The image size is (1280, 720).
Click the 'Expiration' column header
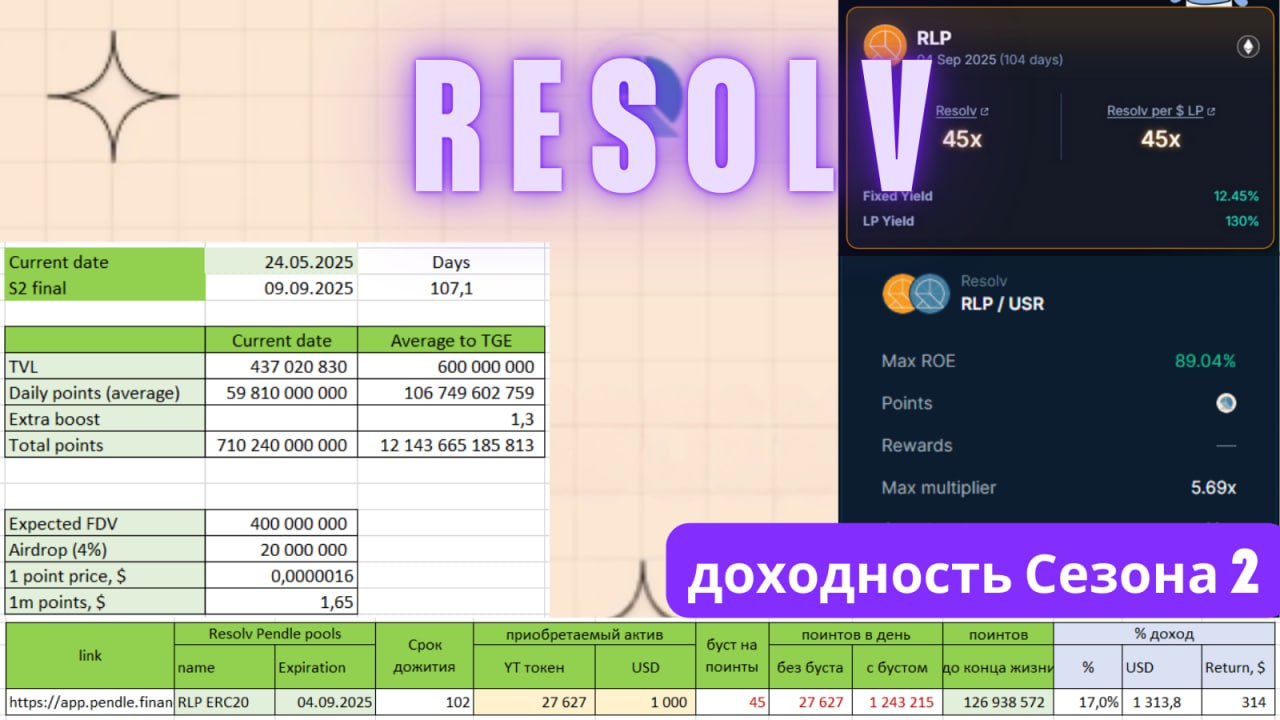(x=325, y=667)
